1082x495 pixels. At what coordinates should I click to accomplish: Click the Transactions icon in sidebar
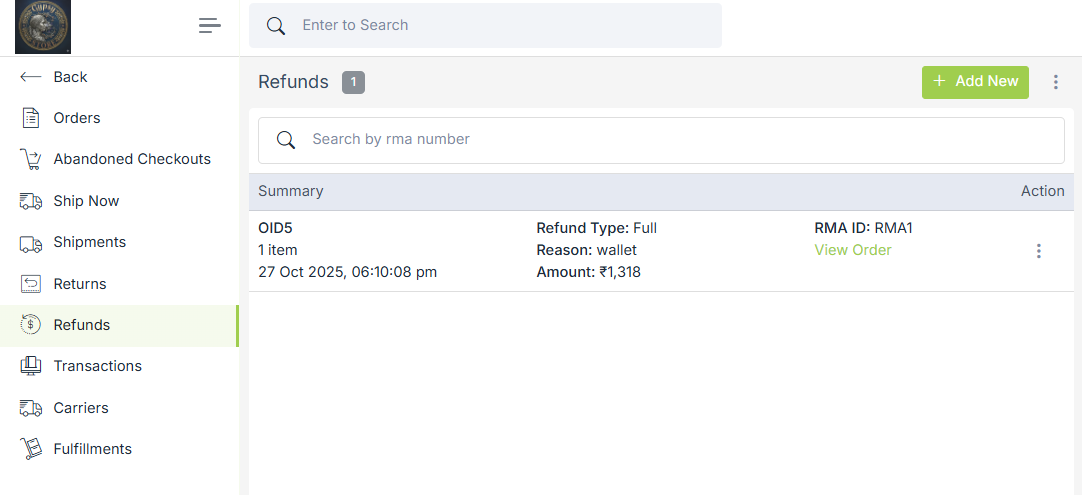point(31,366)
